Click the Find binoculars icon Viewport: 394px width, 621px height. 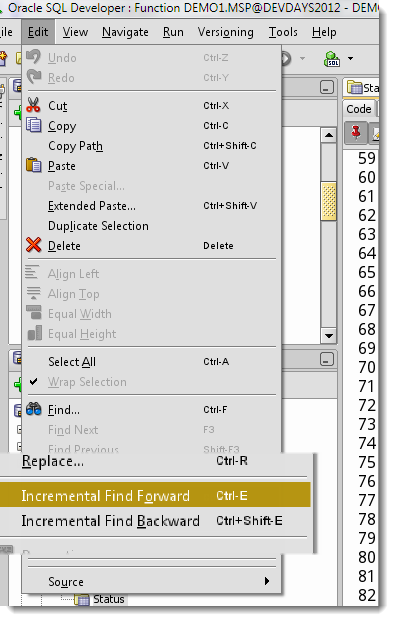(x=33, y=409)
